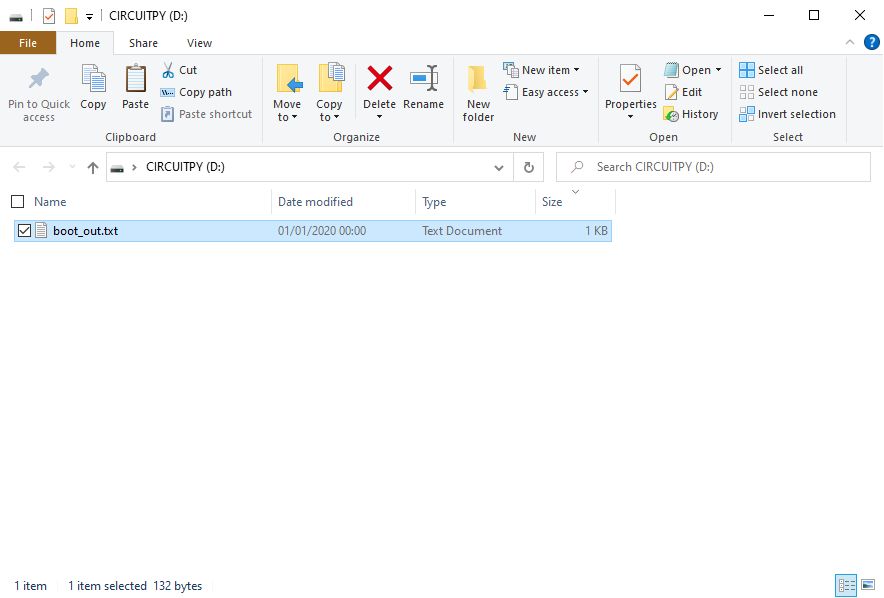Click the Text Document type cell
The width and height of the screenshot is (884, 598).
(462, 231)
